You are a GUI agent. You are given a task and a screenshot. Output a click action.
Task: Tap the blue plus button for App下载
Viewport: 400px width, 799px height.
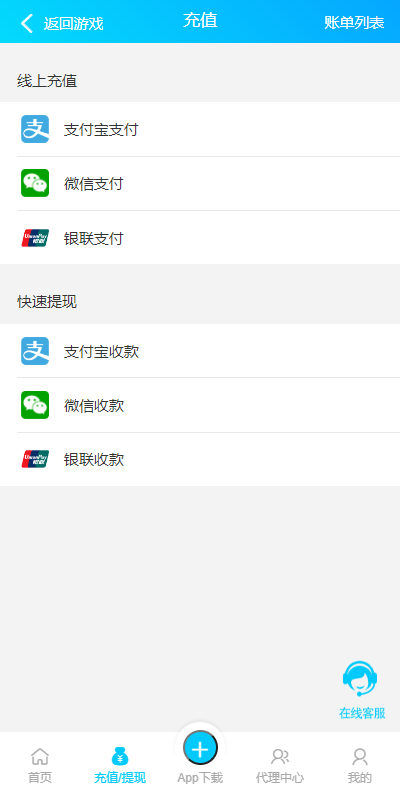200,749
